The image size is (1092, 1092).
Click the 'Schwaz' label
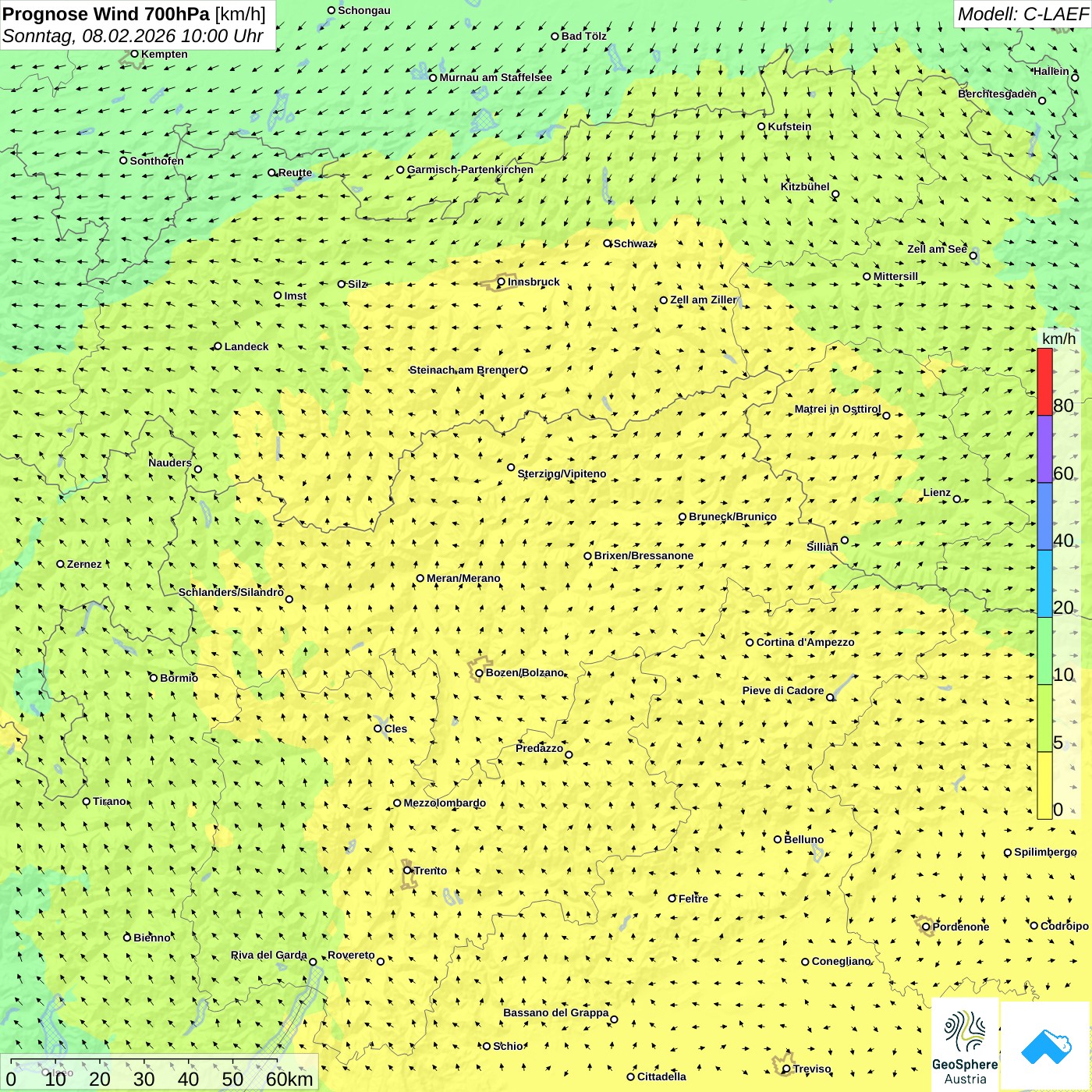(633, 243)
